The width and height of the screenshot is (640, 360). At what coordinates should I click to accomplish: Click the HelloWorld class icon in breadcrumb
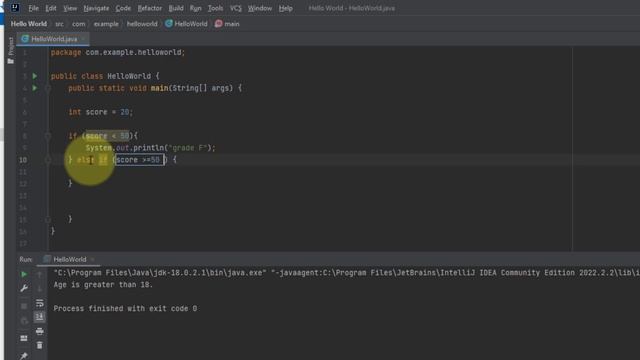(x=169, y=24)
